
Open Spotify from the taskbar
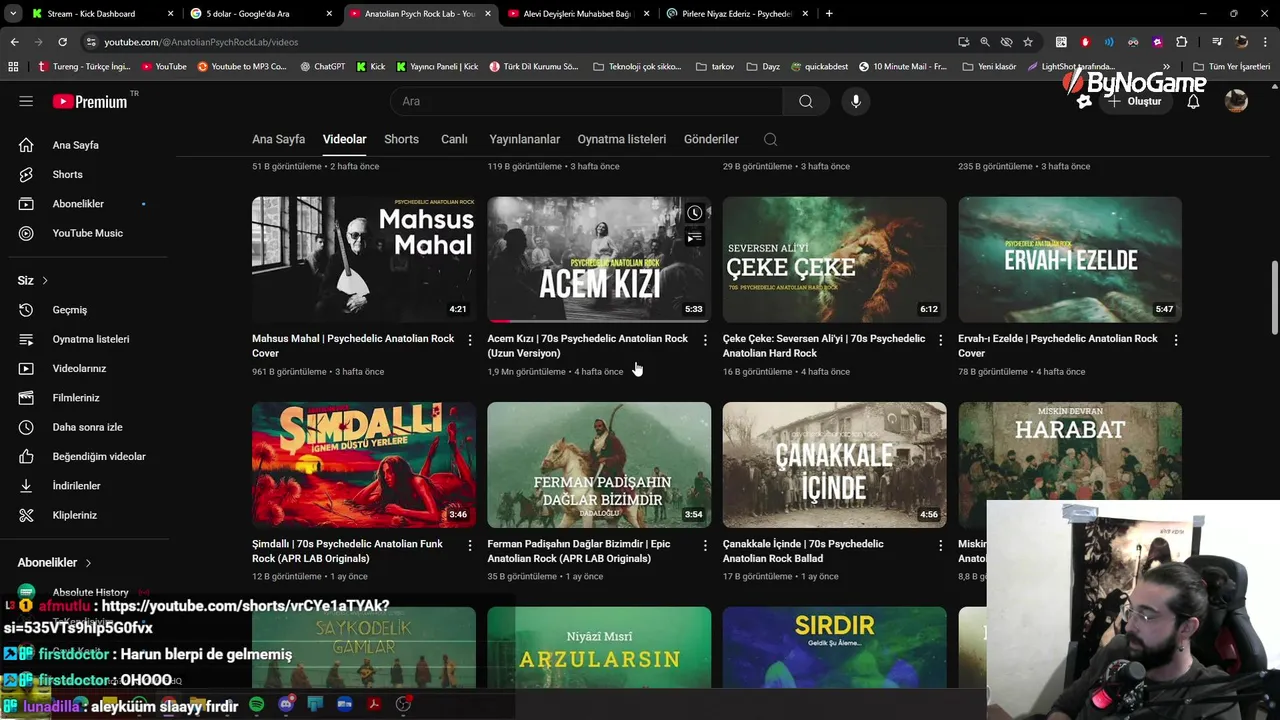(256, 704)
